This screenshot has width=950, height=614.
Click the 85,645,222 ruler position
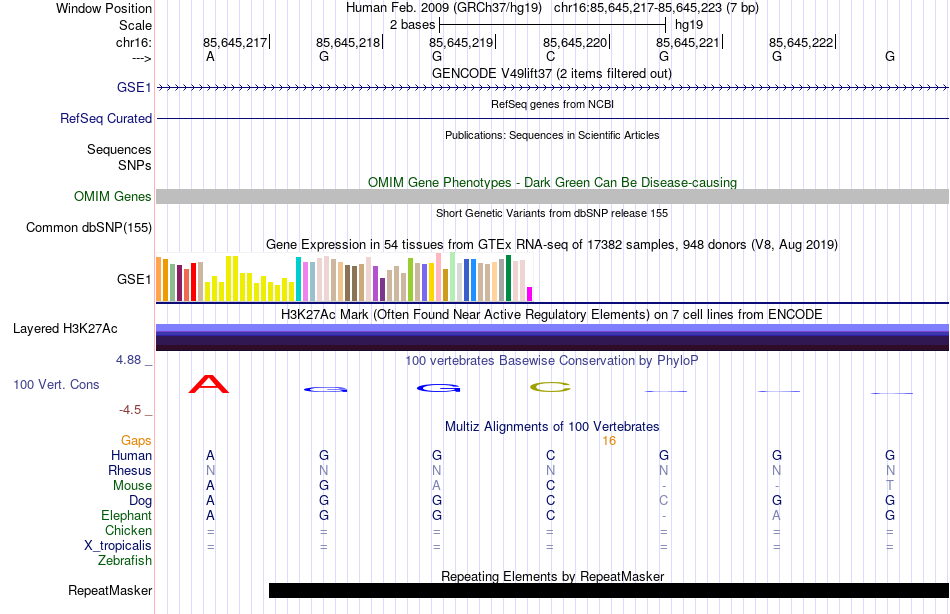coord(801,42)
